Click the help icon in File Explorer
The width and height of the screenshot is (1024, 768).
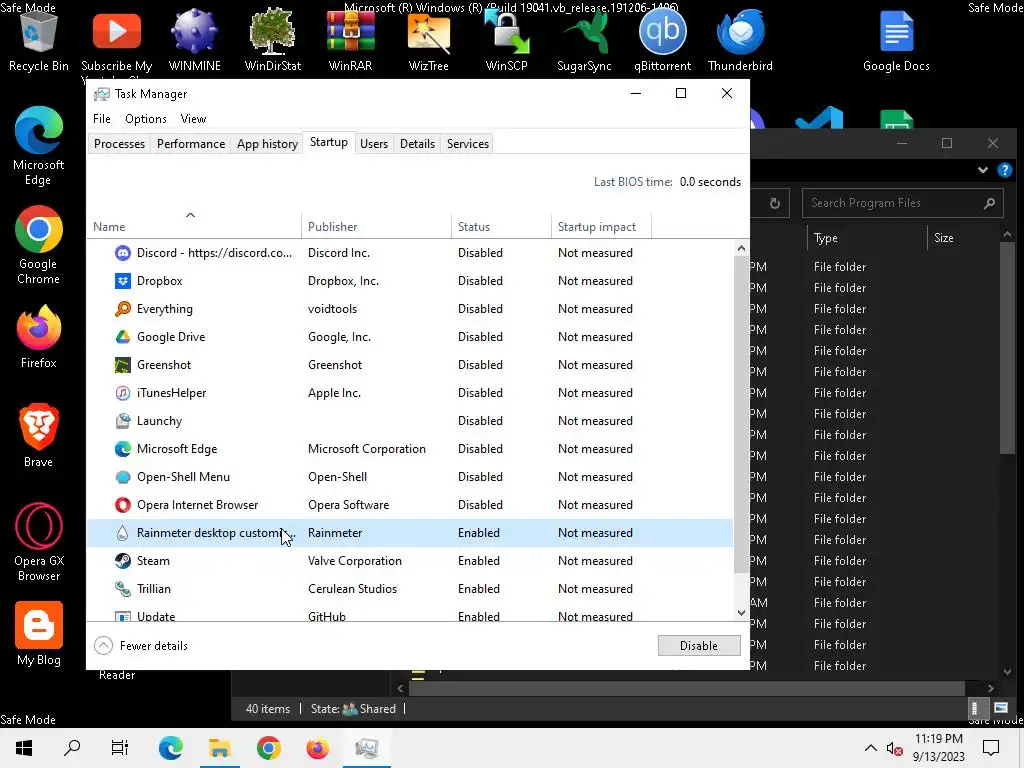(1004, 170)
